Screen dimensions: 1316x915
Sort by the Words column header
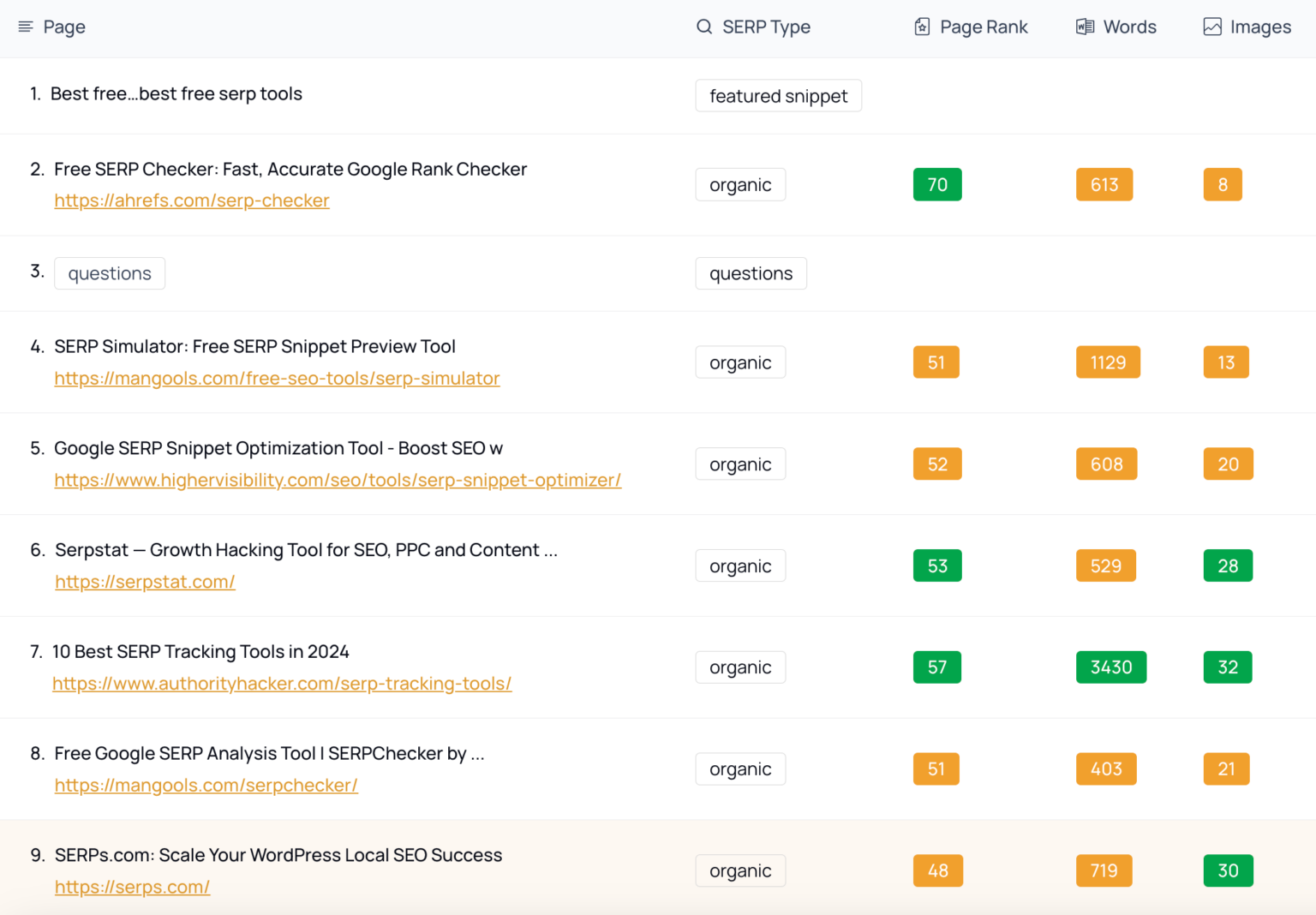tap(1129, 27)
